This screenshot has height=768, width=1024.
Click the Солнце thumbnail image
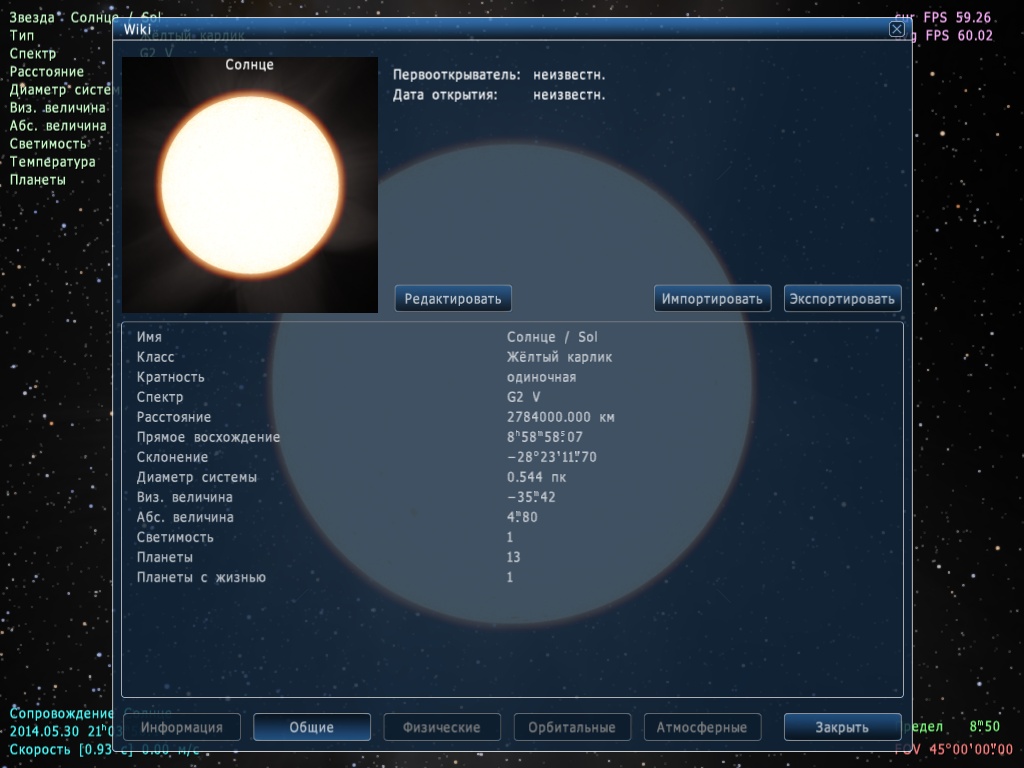point(250,185)
